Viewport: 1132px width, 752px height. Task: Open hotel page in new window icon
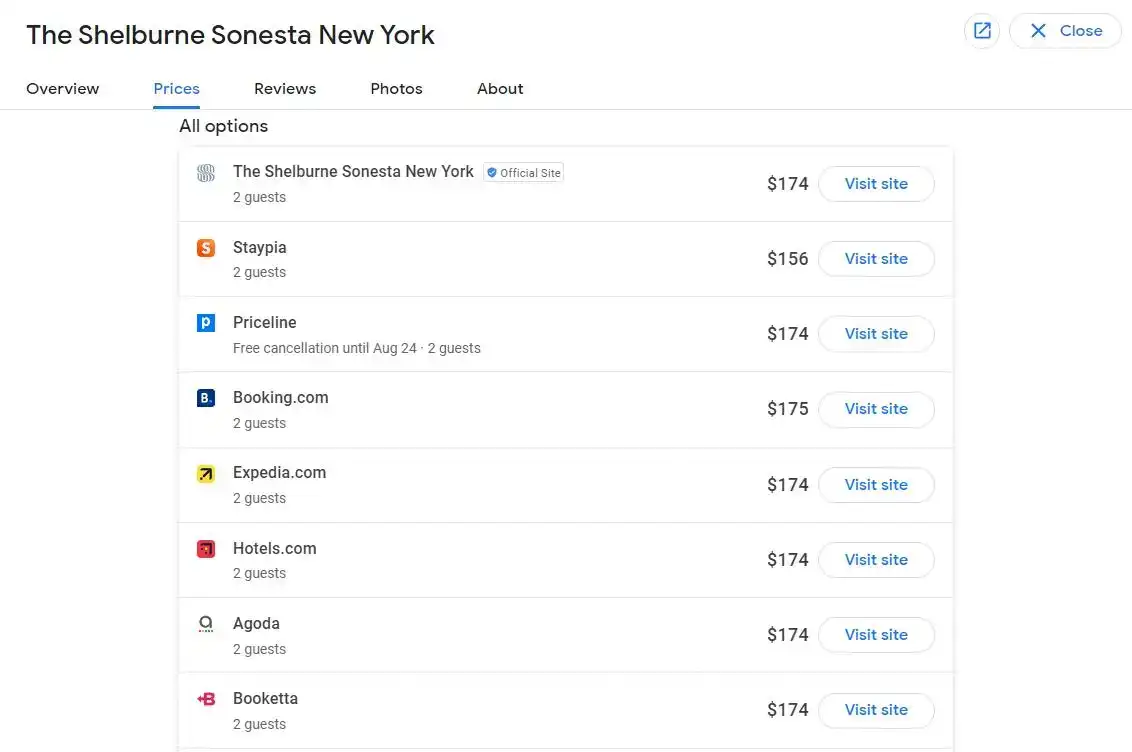[982, 31]
